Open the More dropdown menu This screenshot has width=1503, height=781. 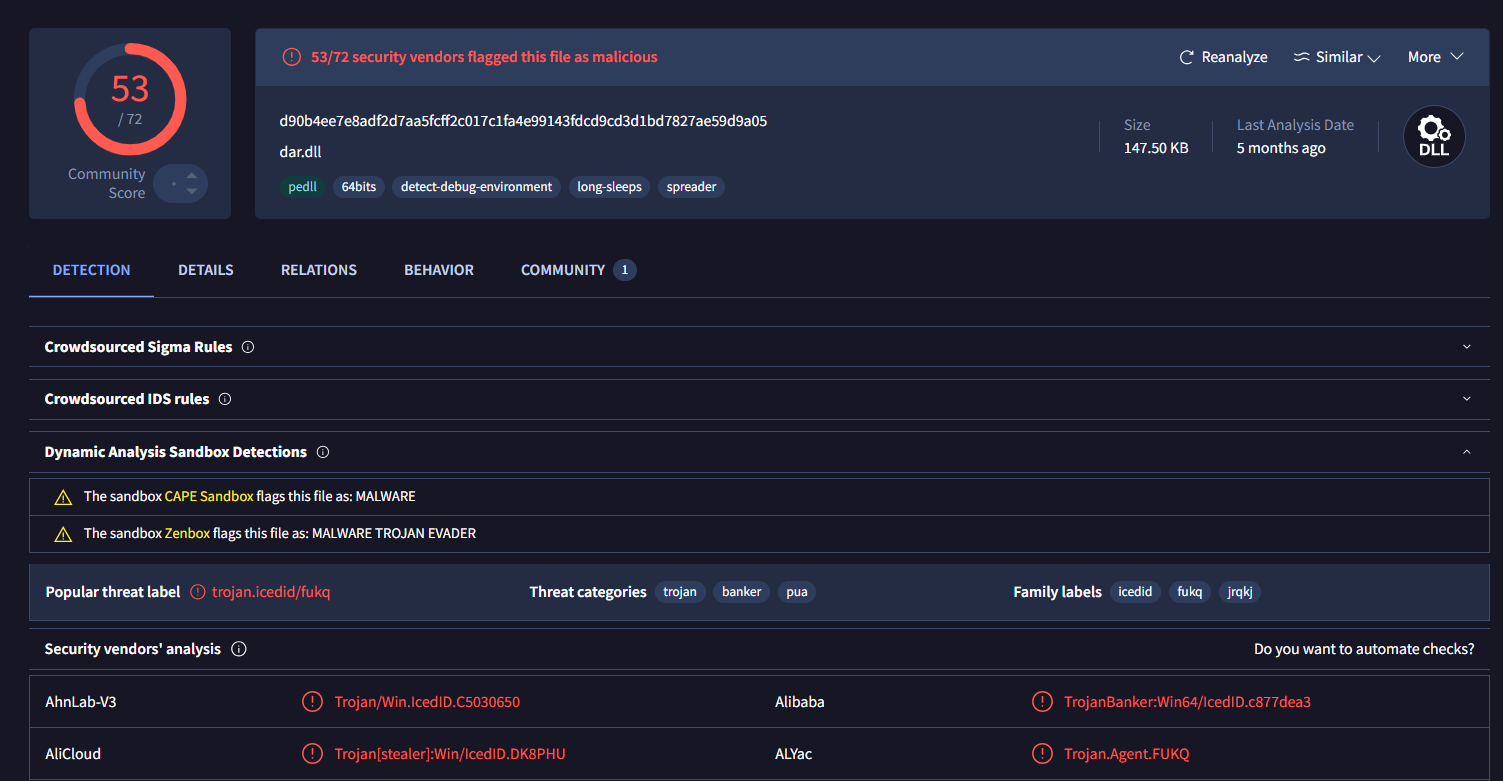(x=1435, y=57)
